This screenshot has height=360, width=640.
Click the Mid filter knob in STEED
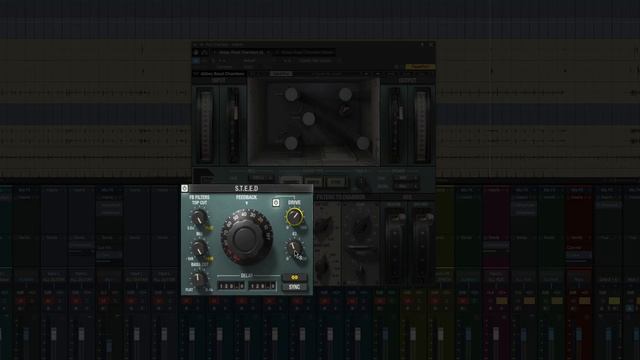pyautogui.click(x=200, y=248)
